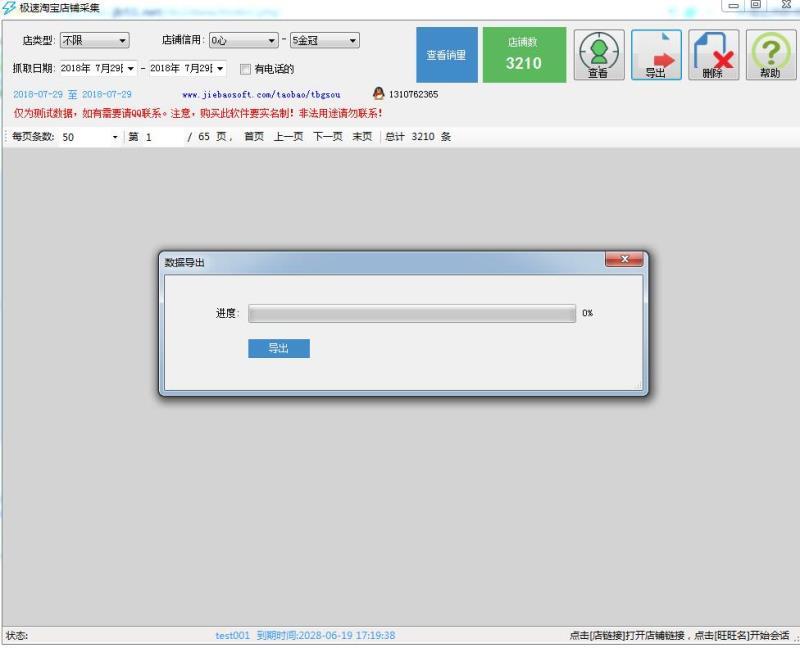This screenshot has width=800, height=648.
Task: Click the 查看 user icon button
Action: pyautogui.click(x=599, y=55)
